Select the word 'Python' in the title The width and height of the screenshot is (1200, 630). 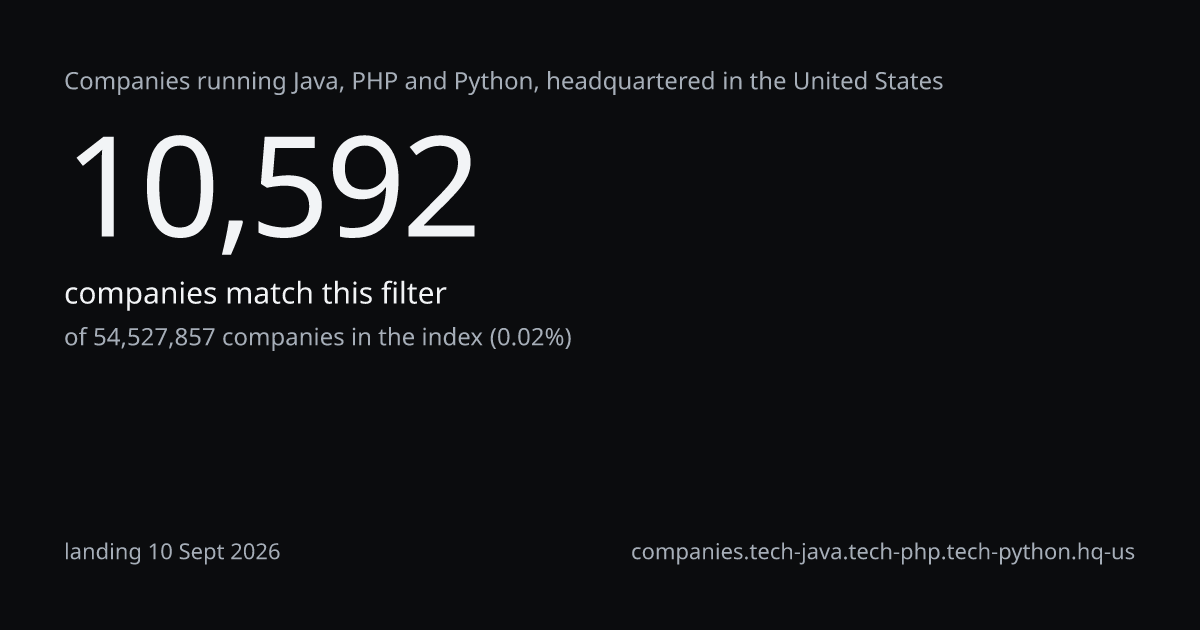tap(493, 82)
